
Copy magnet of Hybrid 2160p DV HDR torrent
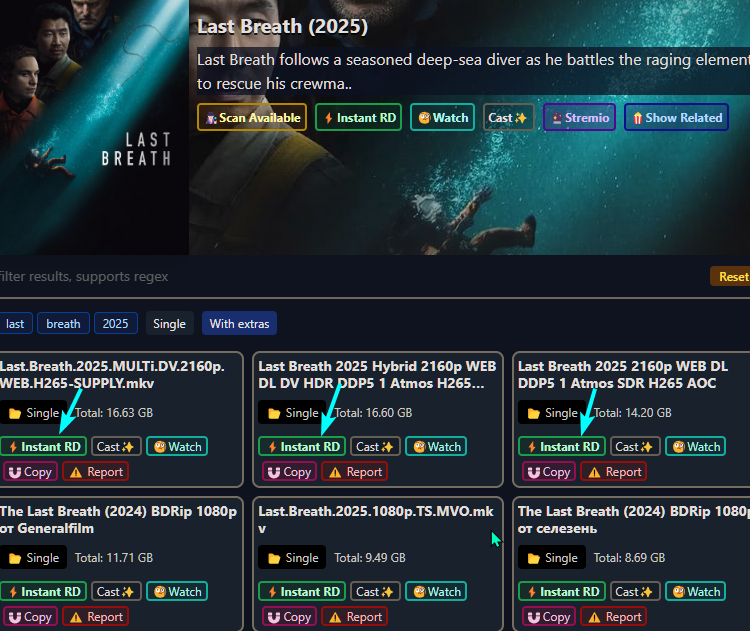tap(290, 472)
